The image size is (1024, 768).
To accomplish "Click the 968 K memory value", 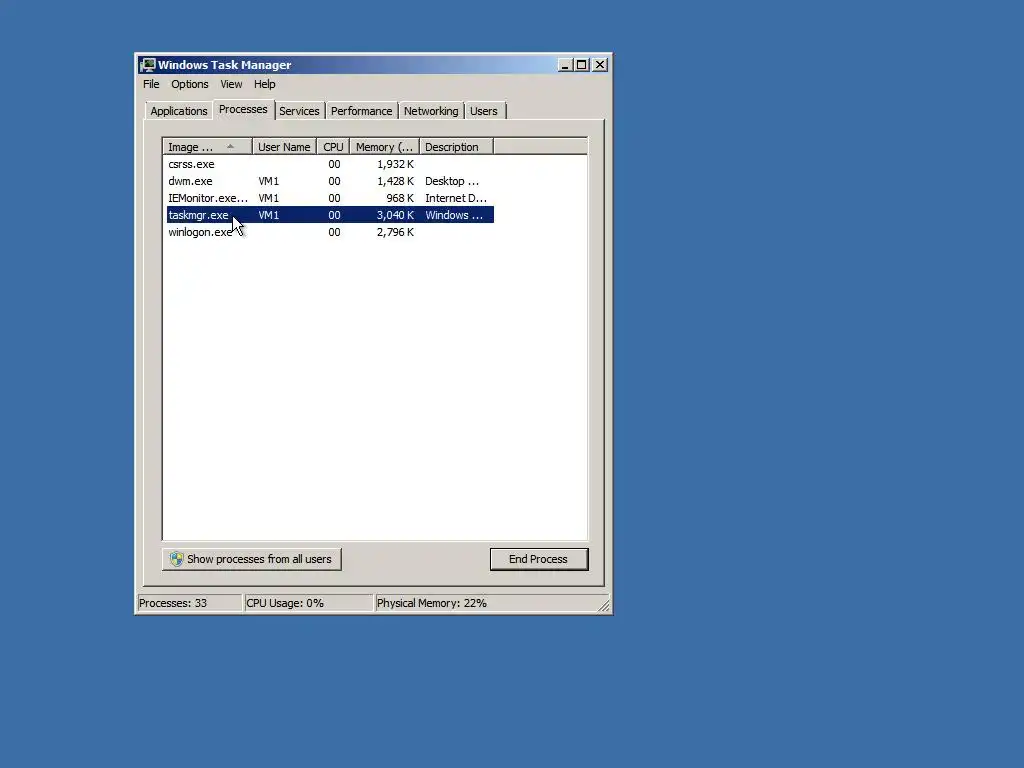I will (x=400, y=198).
